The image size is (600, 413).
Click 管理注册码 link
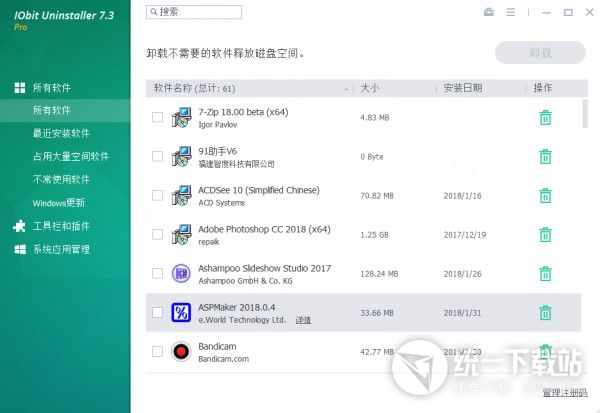tap(565, 392)
